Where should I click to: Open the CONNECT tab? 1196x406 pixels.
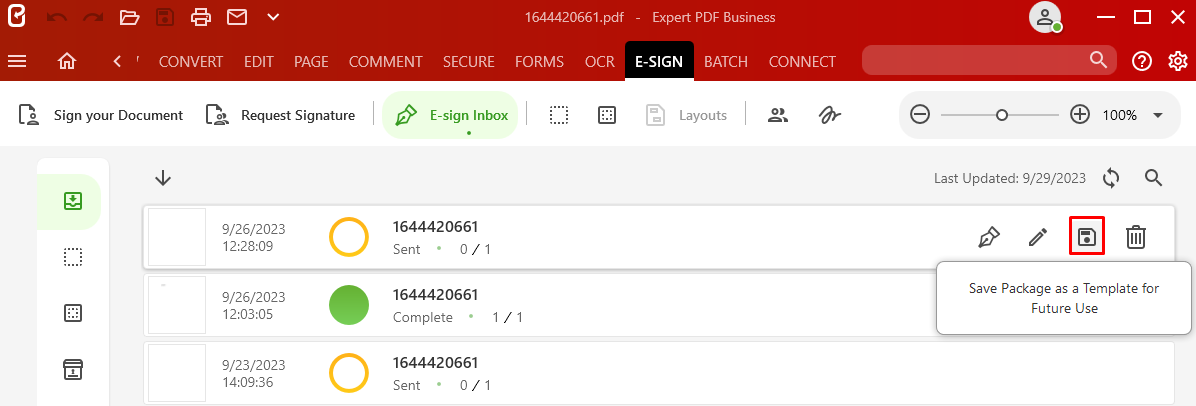point(802,62)
